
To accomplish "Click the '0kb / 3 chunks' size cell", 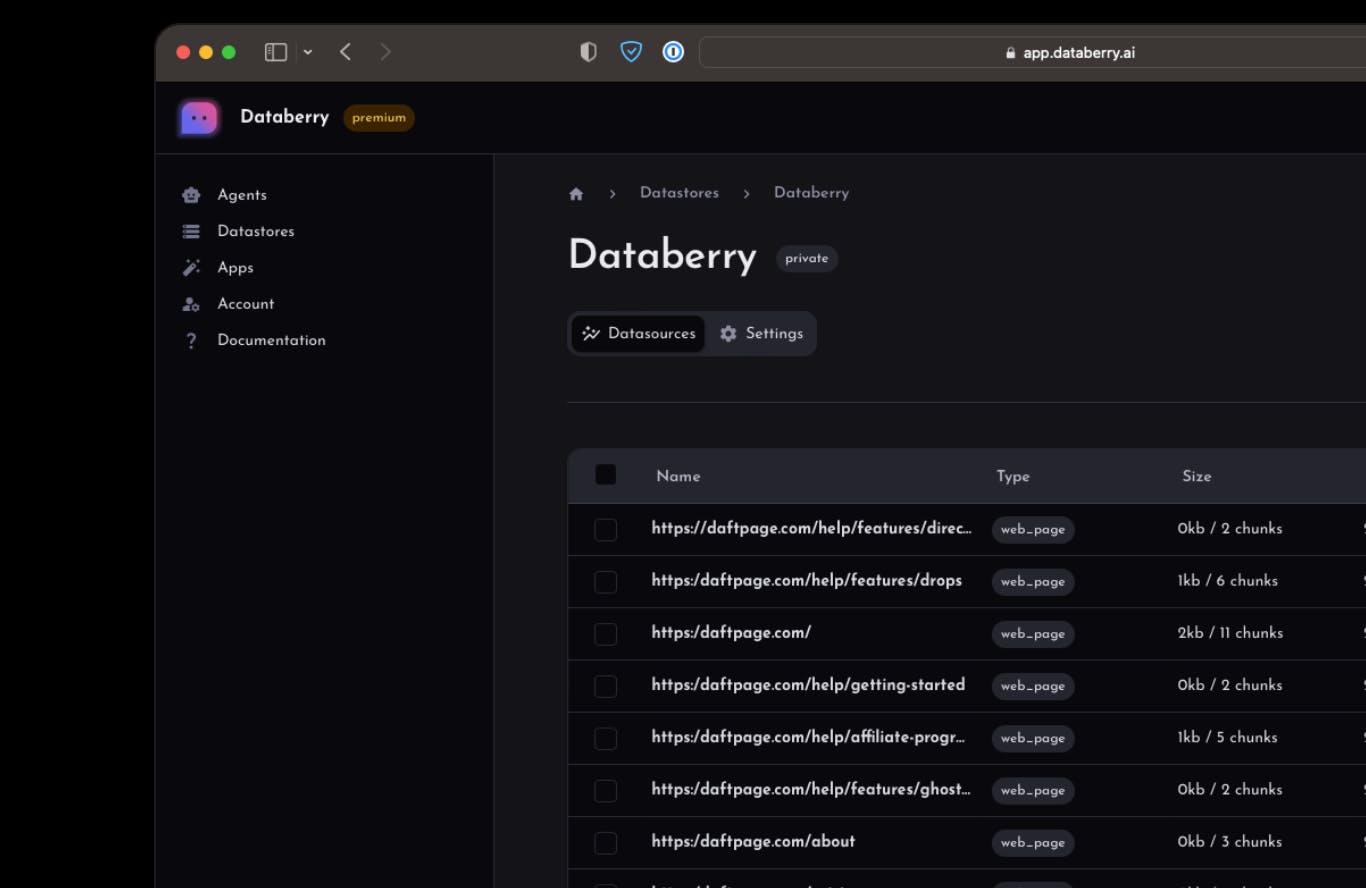I will (x=1229, y=841).
